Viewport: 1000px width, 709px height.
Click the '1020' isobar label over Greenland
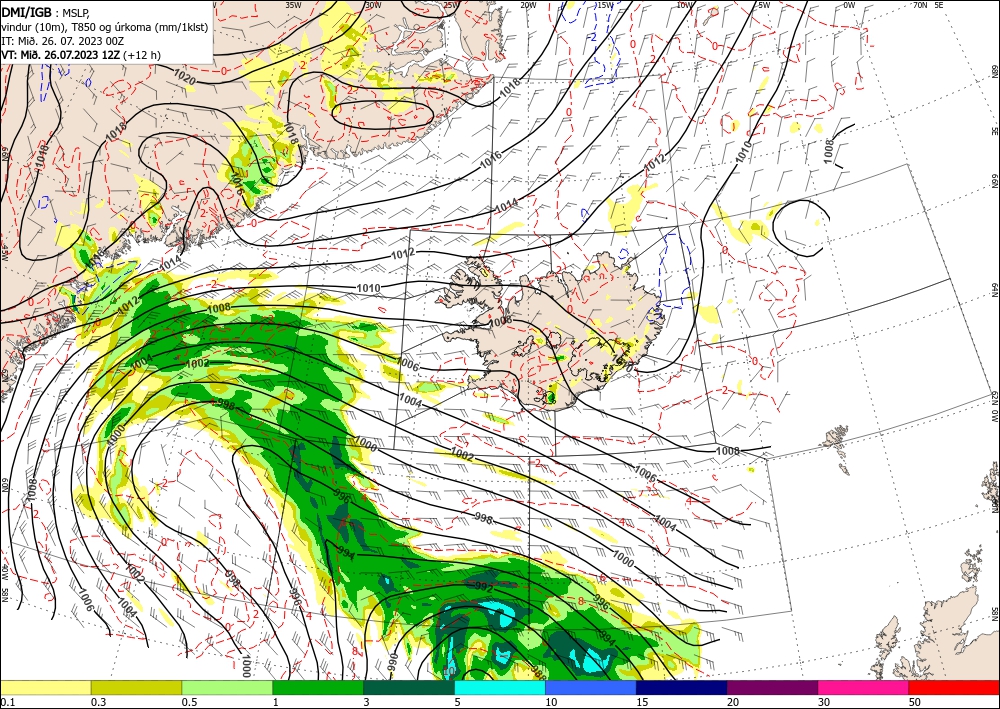pos(185,78)
